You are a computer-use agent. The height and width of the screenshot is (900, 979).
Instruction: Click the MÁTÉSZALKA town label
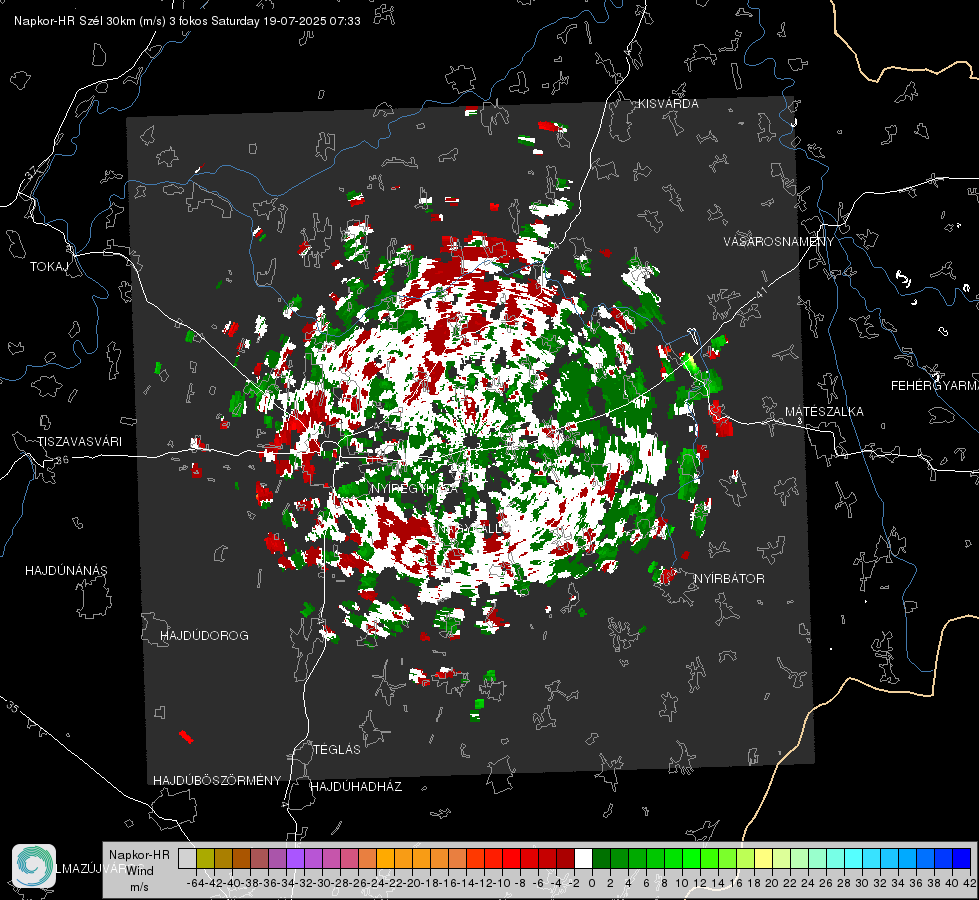[824, 412]
